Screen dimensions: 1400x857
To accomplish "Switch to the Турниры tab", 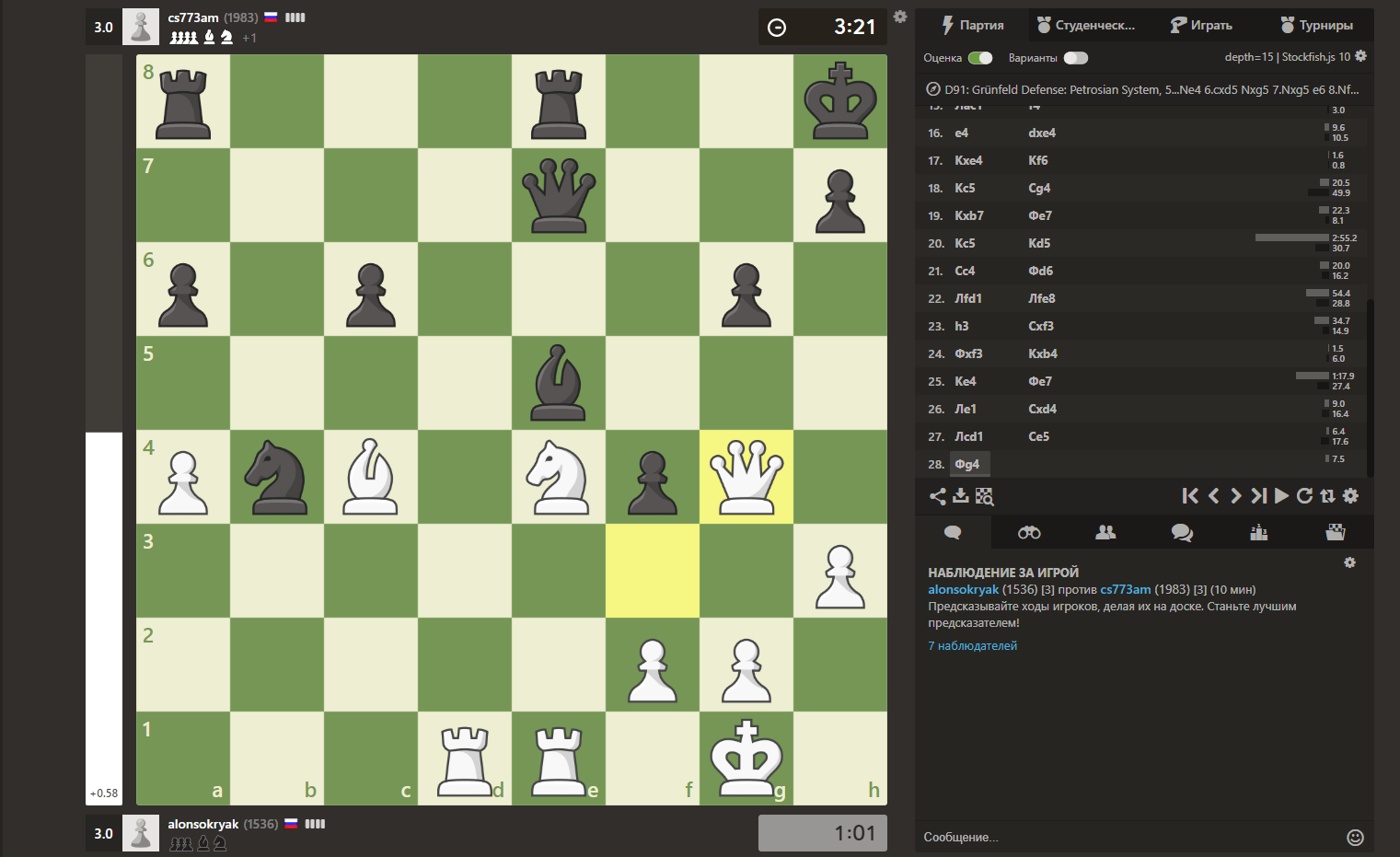I will [1316, 25].
